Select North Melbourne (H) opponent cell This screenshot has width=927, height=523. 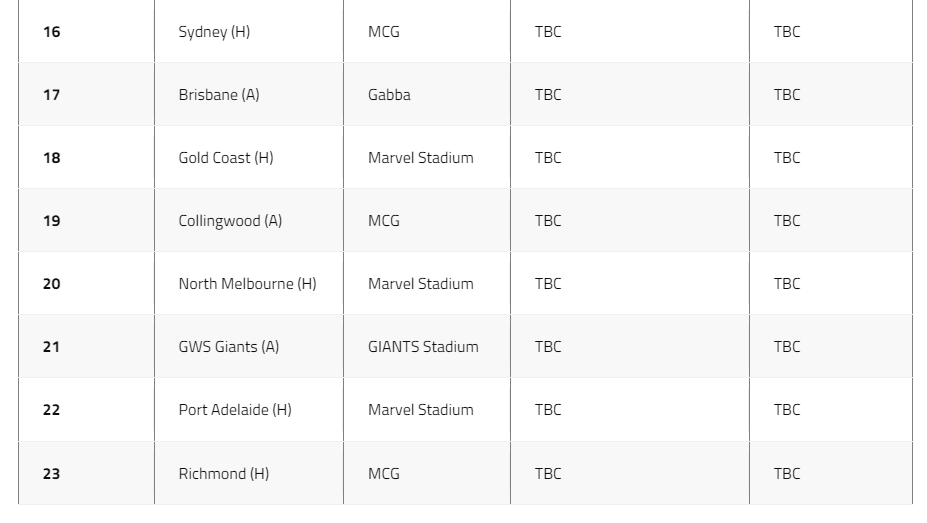(249, 284)
